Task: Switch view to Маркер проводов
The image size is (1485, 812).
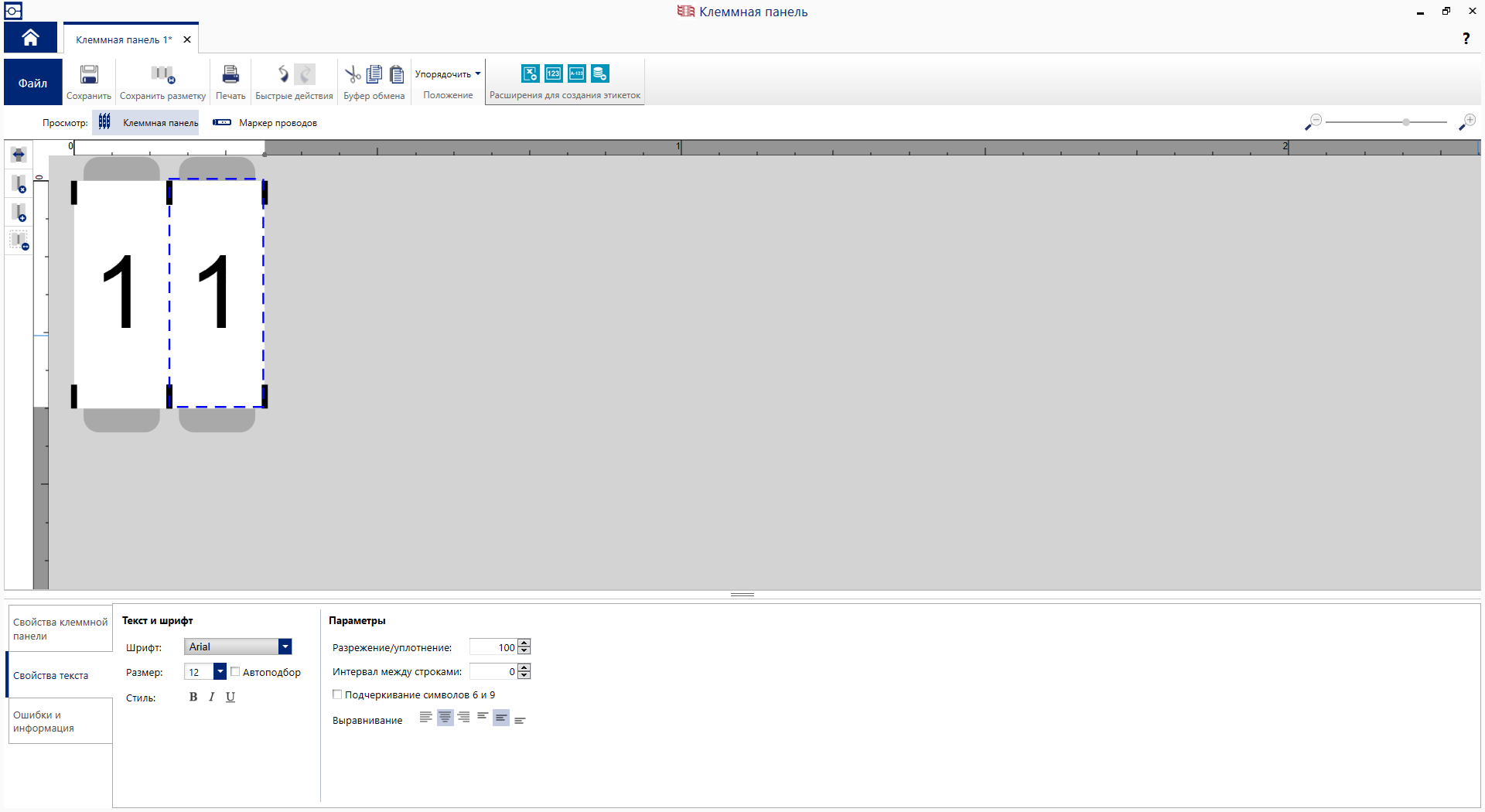Action: click(x=265, y=123)
